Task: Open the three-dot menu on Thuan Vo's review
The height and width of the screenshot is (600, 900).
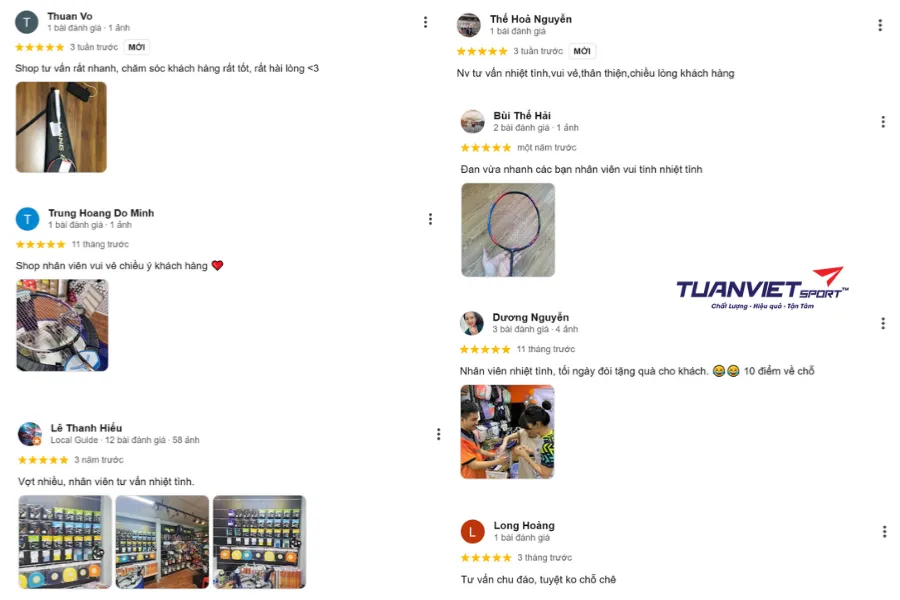Action: 425,22
